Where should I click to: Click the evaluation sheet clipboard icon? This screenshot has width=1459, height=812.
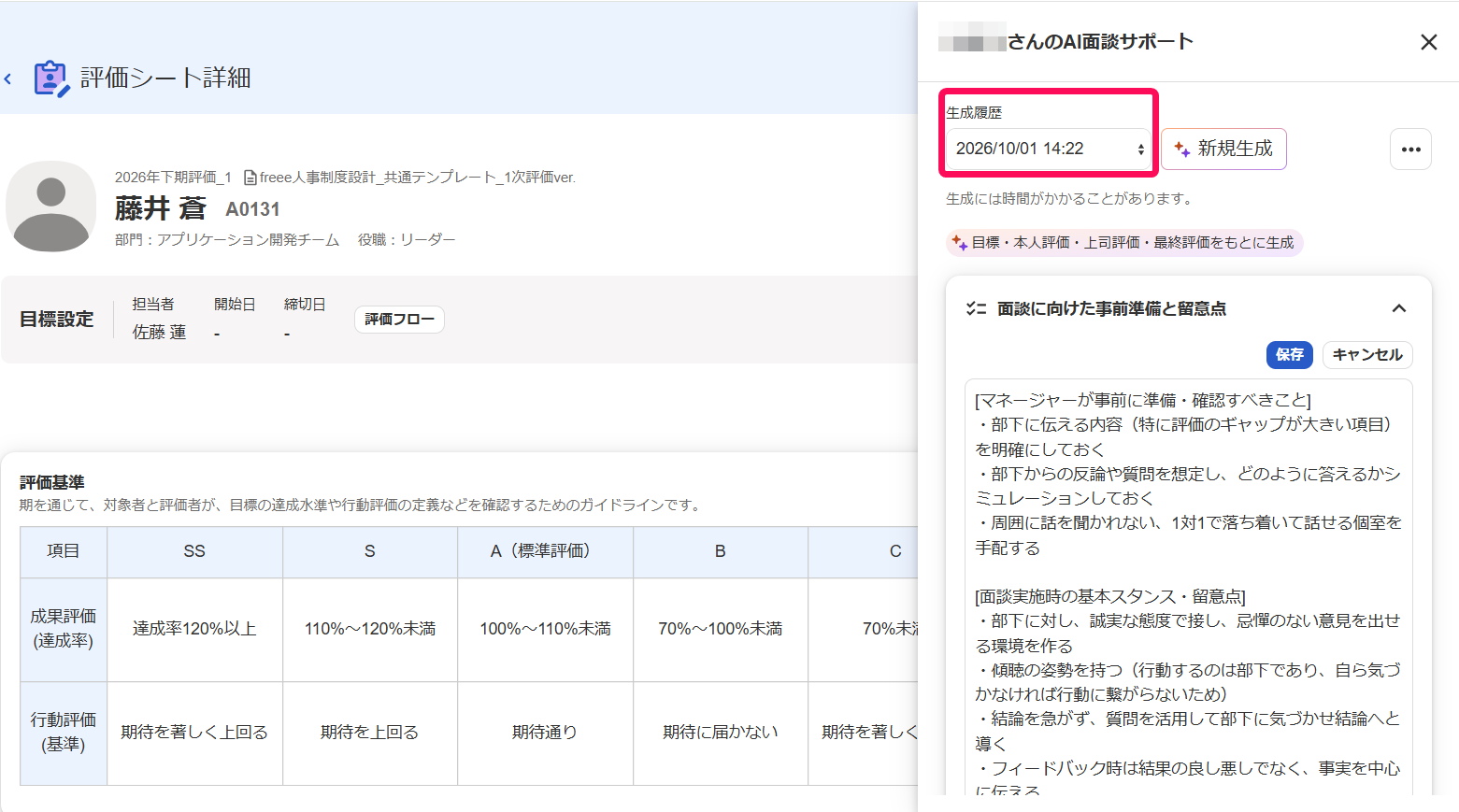(51, 78)
